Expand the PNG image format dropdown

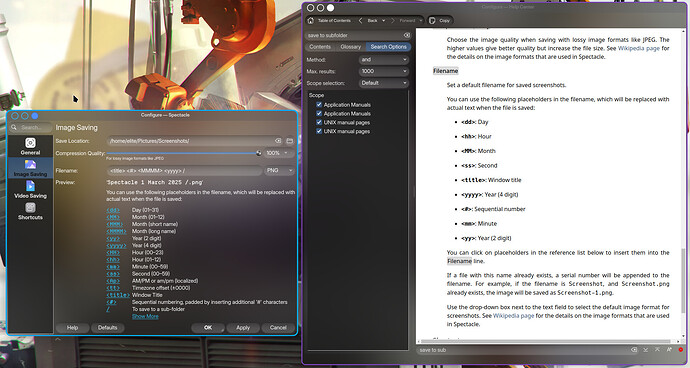pyautogui.click(x=279, y=170)
